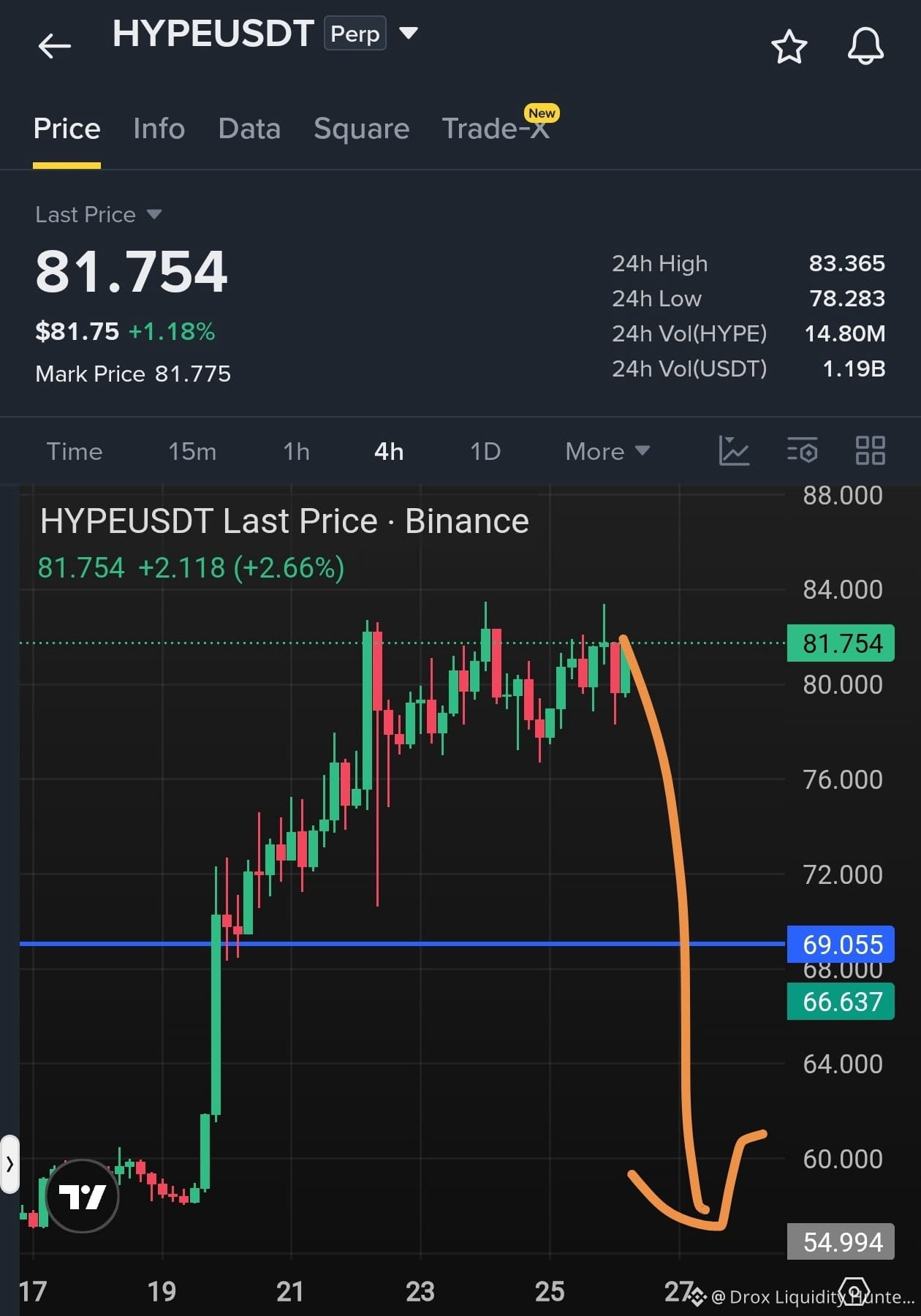Screen dimensions: 921x1316
Task: Click the HYPEUSDT symbol title
Action: coord(213,34)
